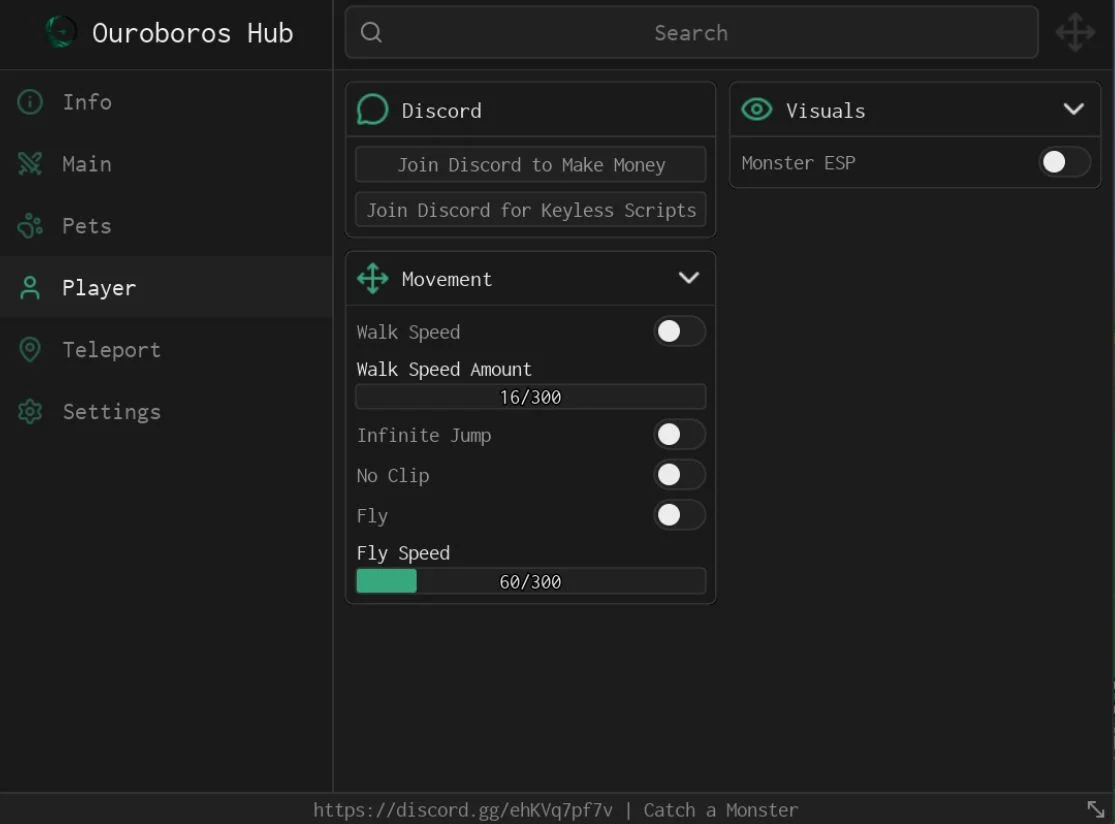Go to the Teleport tab
The image size is (1115, 824).
[x=166, y=349]
